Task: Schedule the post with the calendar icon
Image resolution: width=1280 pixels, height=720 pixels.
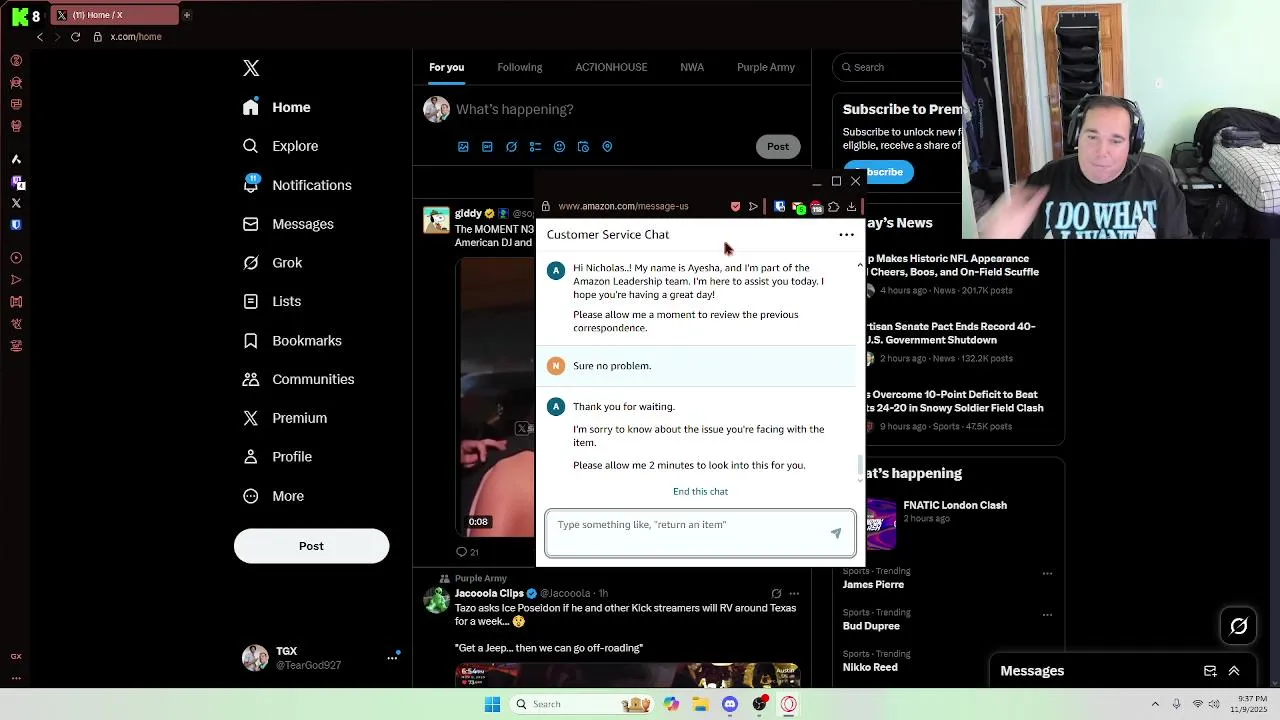Action: click(x=583, y=147)
